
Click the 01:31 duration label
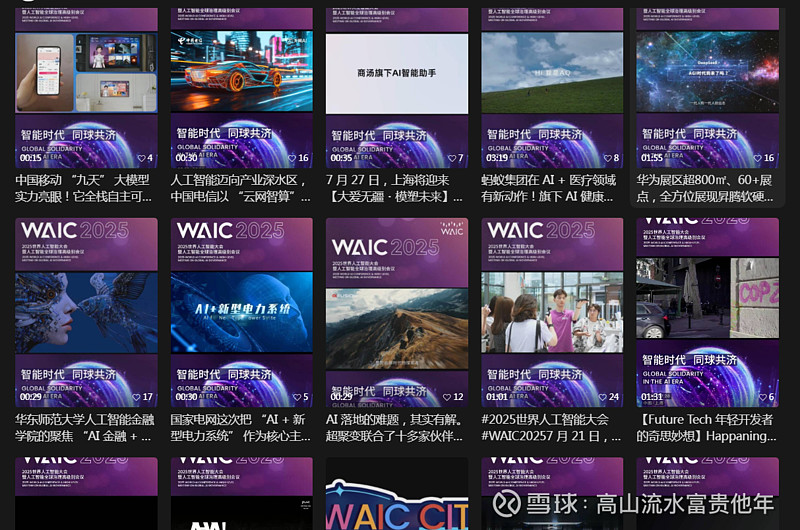tap(652, 397)
